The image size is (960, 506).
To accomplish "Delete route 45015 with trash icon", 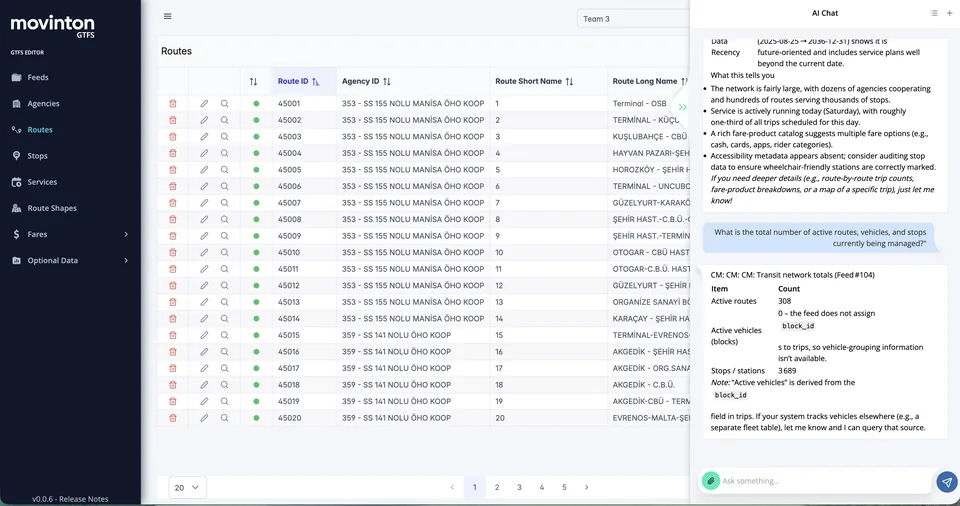I will [173, 335].
